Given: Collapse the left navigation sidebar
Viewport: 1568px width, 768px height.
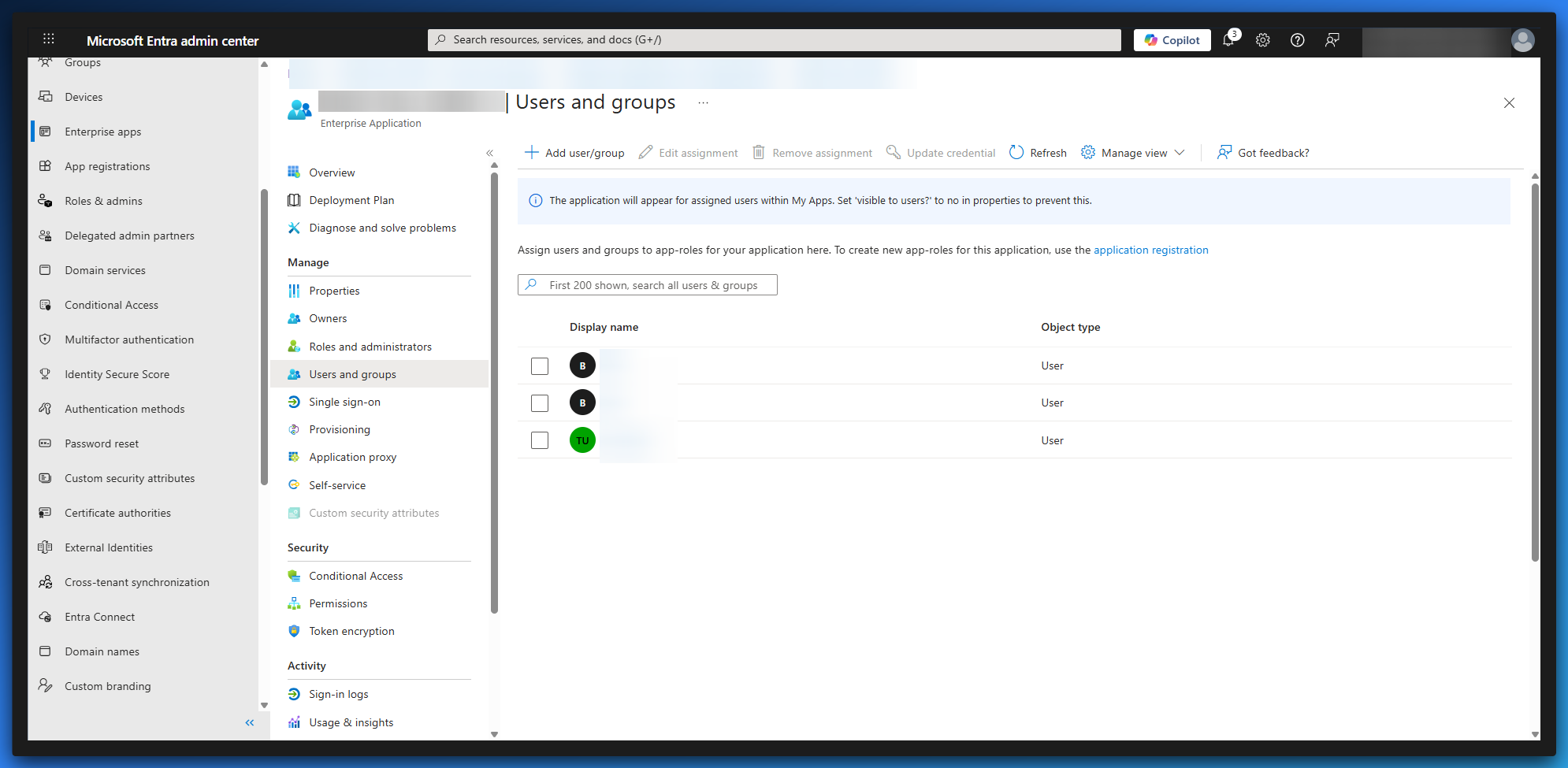Looking at the screenshot, I should 250,722.
